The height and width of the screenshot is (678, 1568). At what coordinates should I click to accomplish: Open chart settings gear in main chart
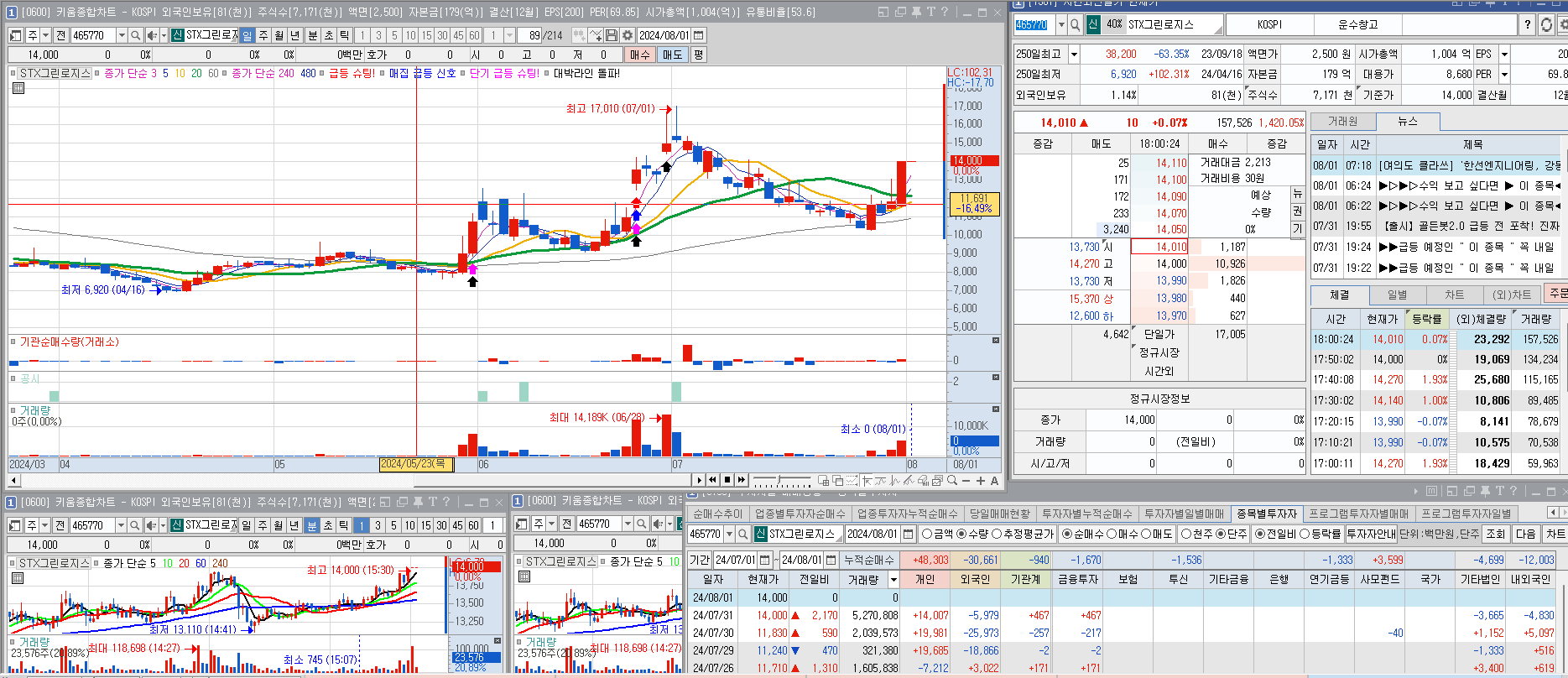pos(627,35)
